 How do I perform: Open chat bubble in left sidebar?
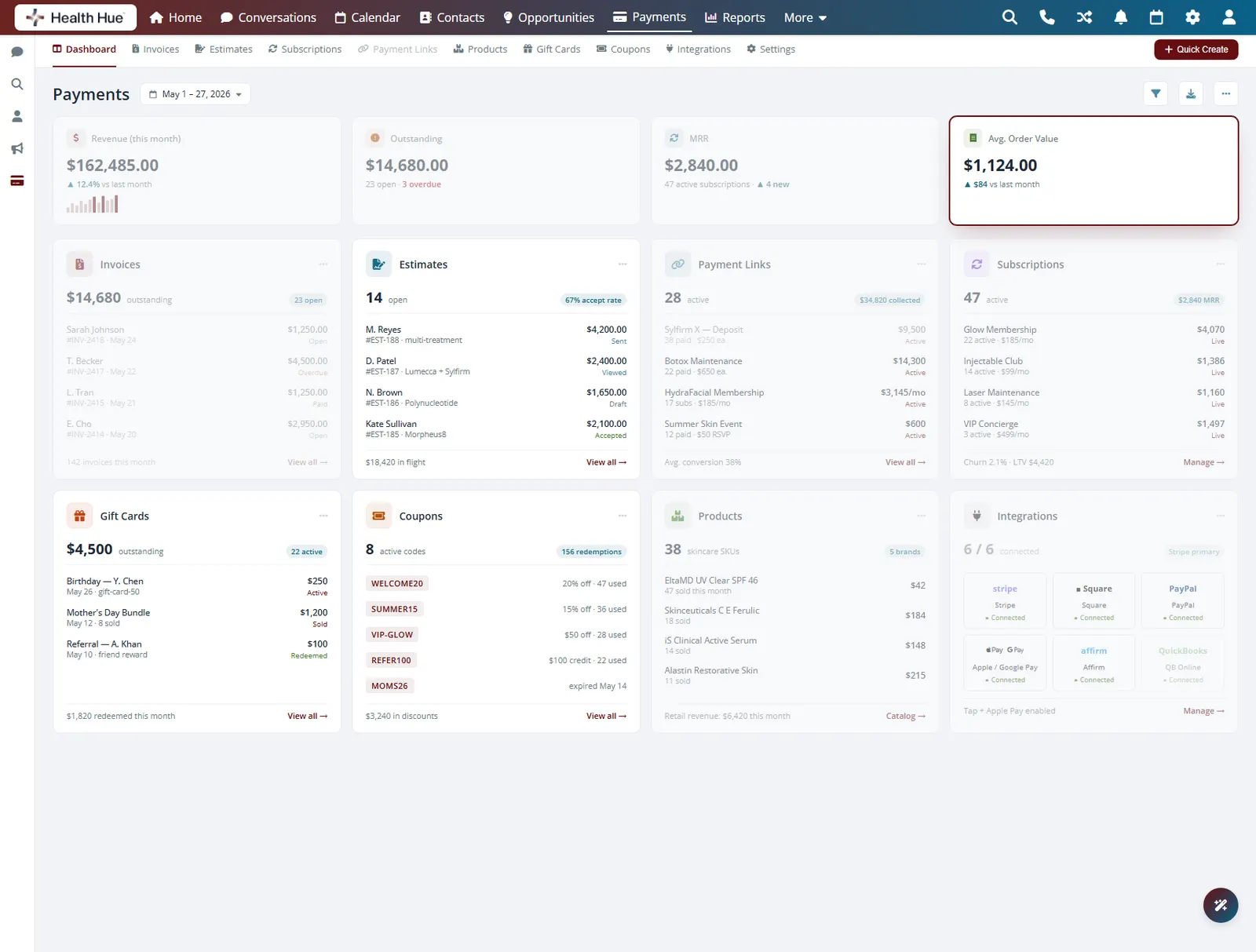[x=17, y=52]
